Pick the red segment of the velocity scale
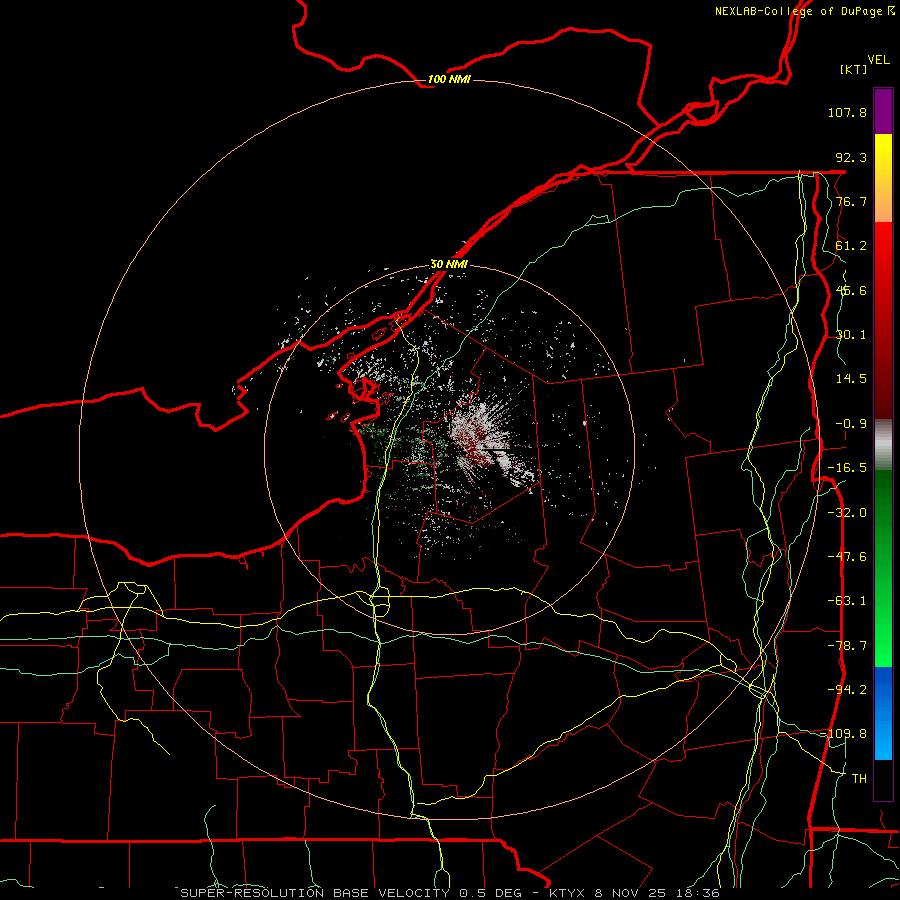Image resolution: width=900 pixels, height=900 pixels. coord(883,320)
